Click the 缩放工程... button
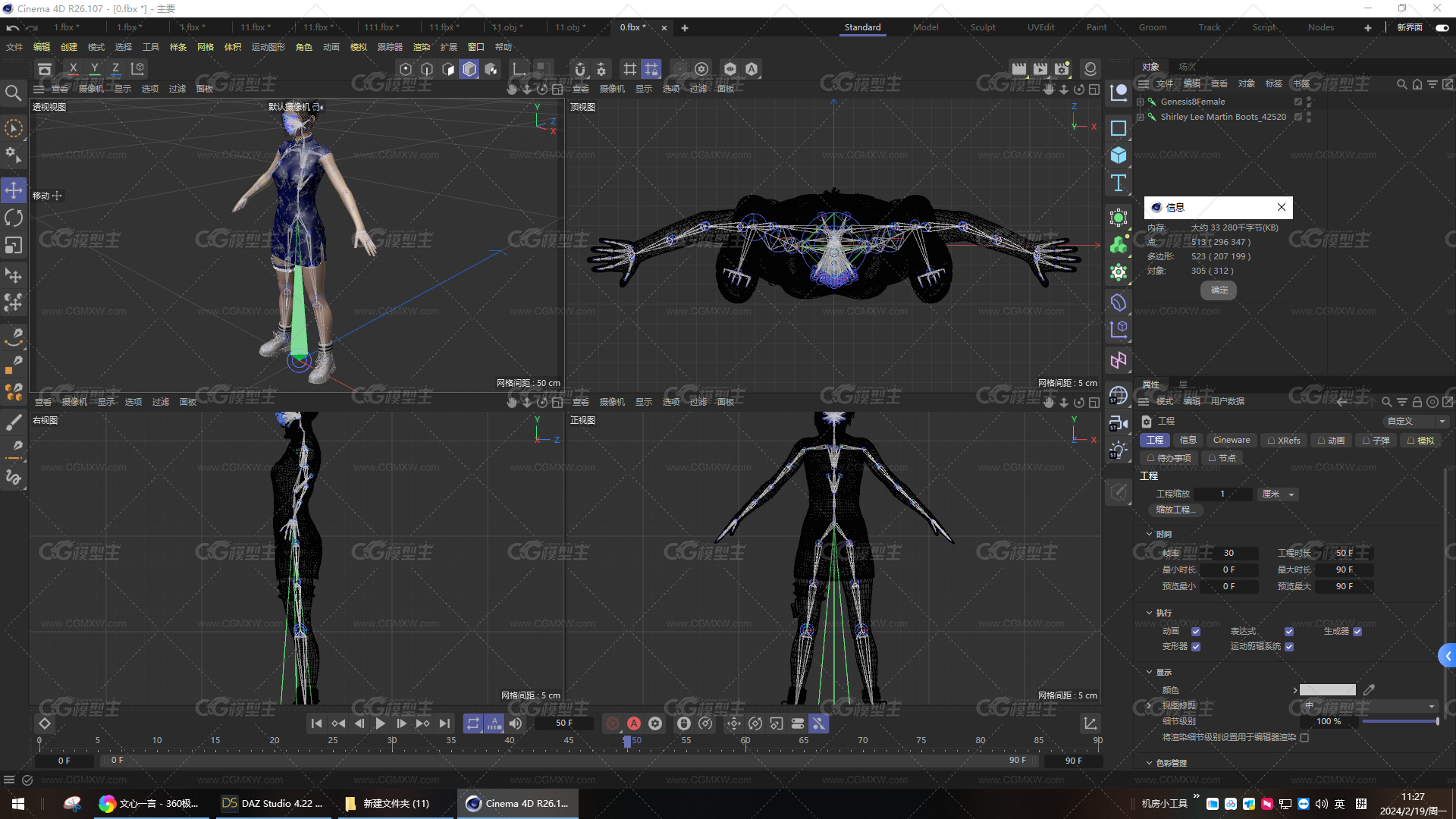 pyautogui.click(x=1175, y=510)
